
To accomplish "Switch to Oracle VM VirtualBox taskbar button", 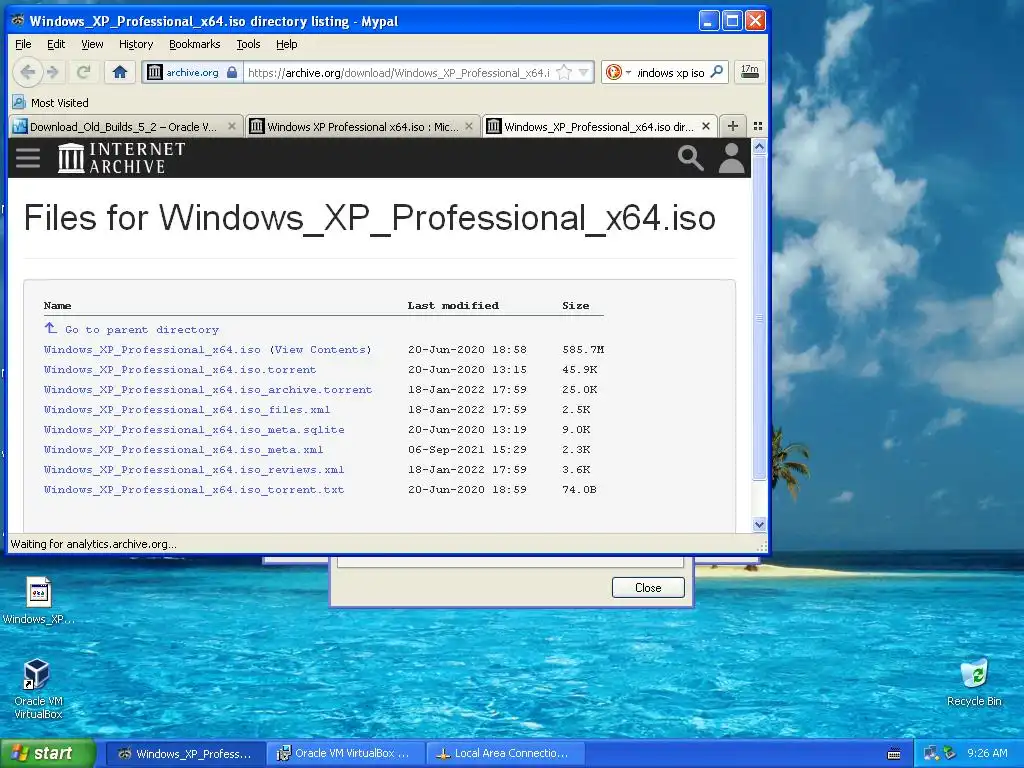I will (x=345, y=754).
